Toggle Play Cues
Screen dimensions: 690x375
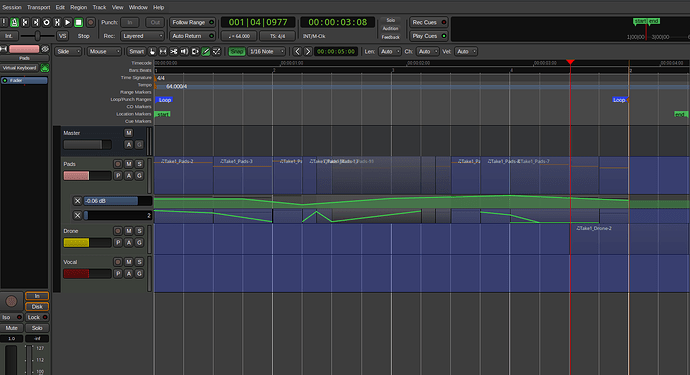click(429, 36)
